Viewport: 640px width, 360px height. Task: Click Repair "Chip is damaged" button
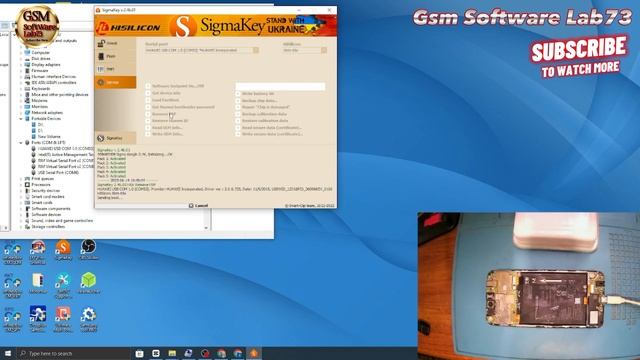(263, 107)
